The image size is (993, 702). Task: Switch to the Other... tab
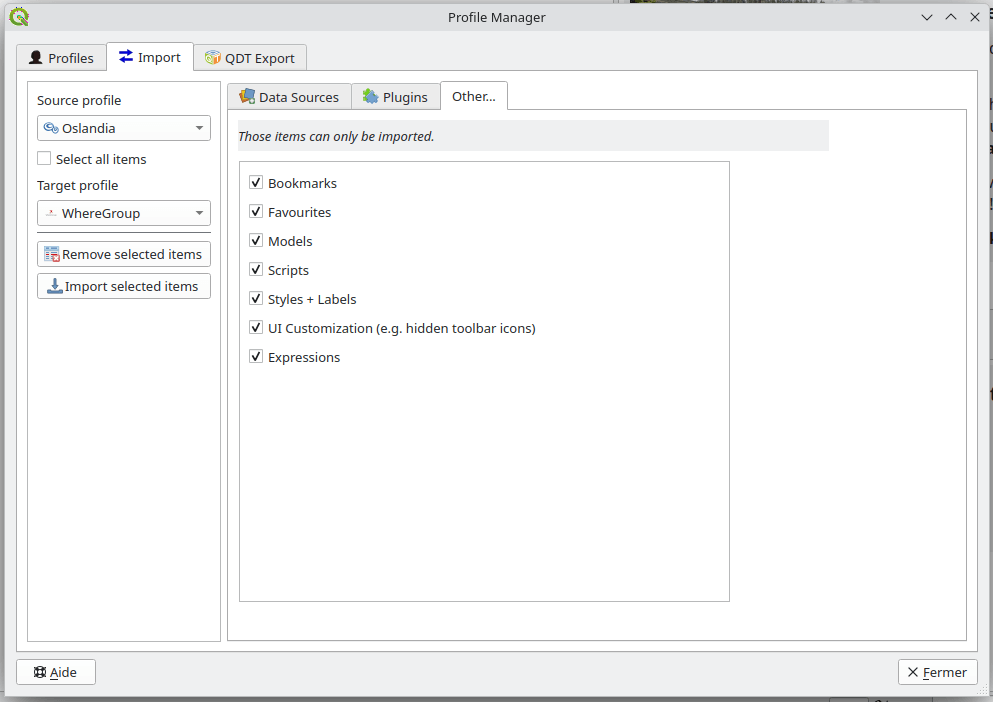tap(473, 95)
